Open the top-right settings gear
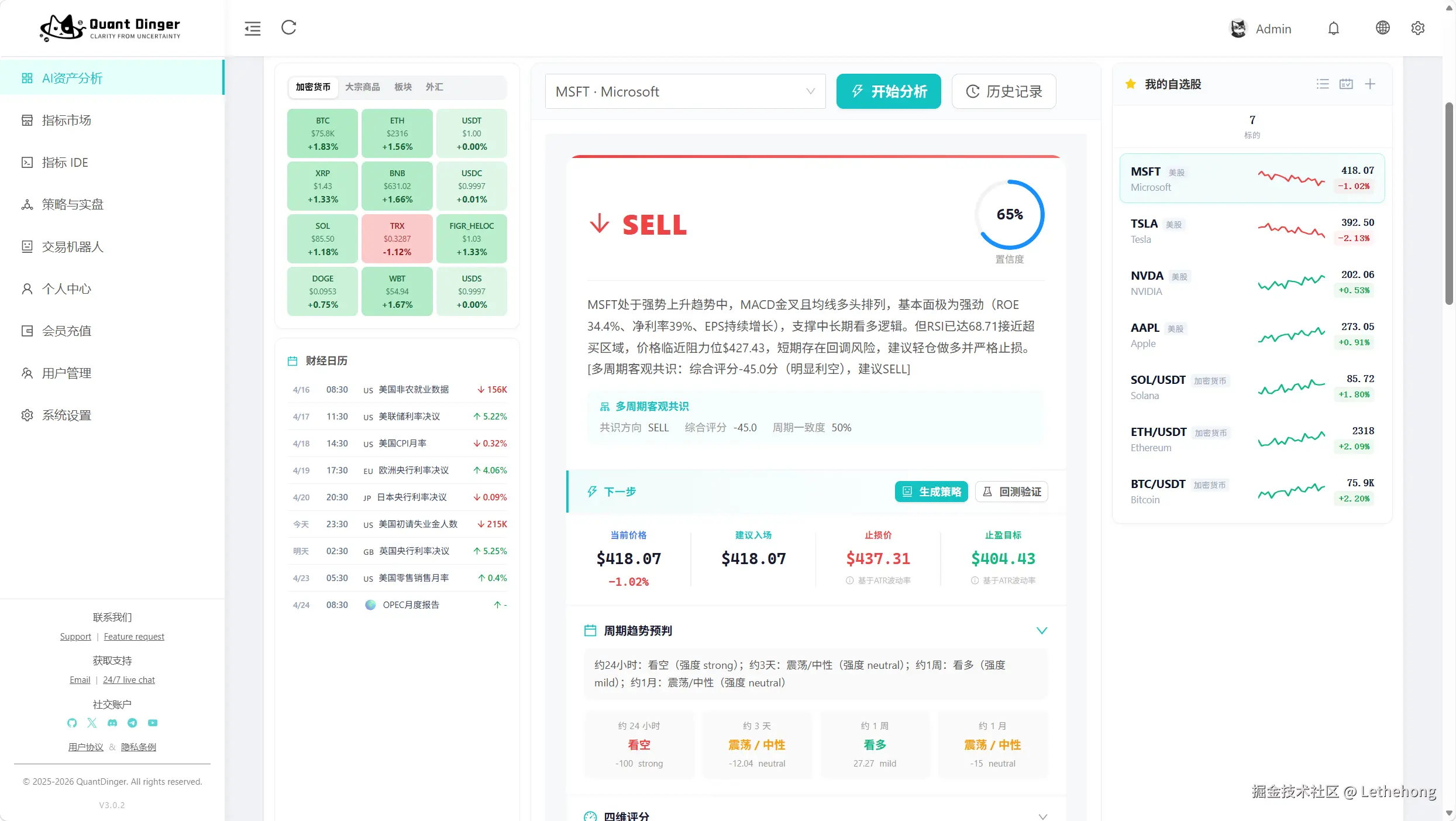This screenshot has height=821, width=1456. 1417,28
